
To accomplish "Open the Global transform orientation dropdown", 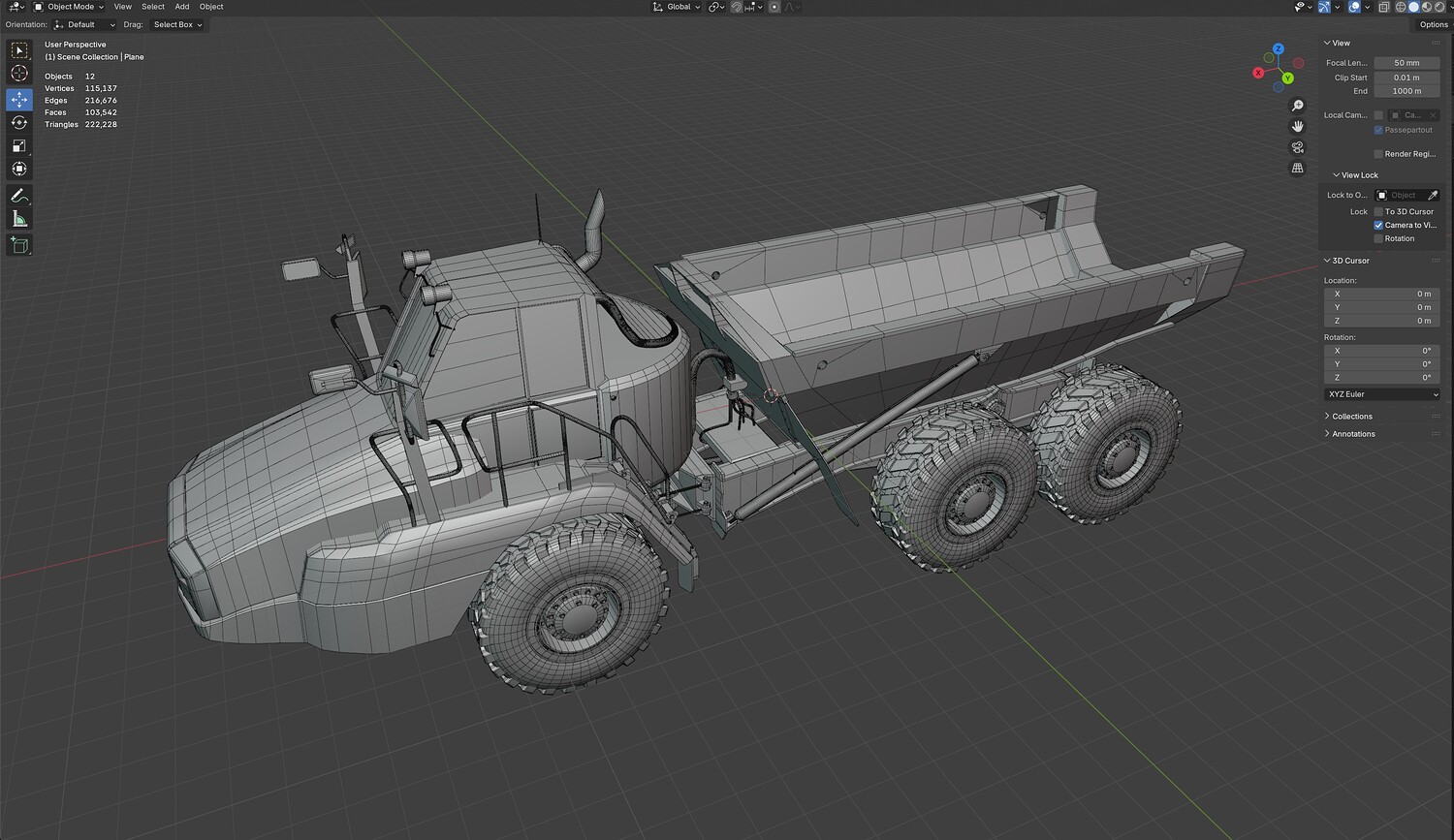I will 677,7.
